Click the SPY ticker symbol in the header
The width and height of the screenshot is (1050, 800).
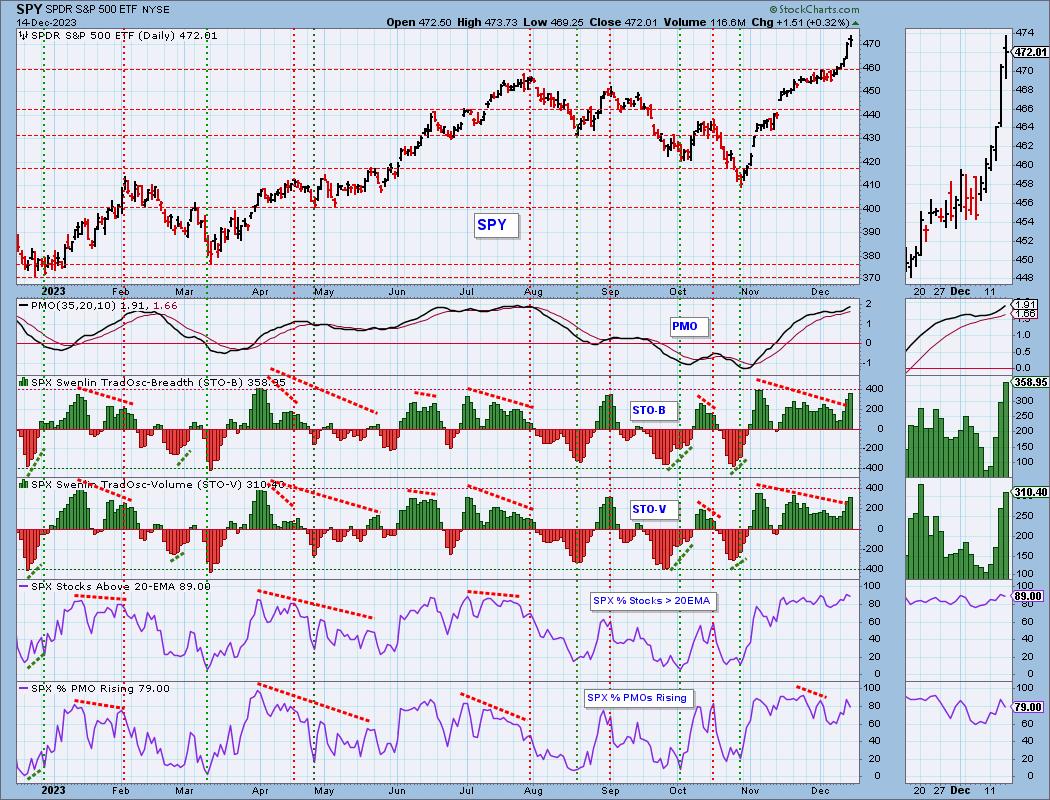coord(30,9)
